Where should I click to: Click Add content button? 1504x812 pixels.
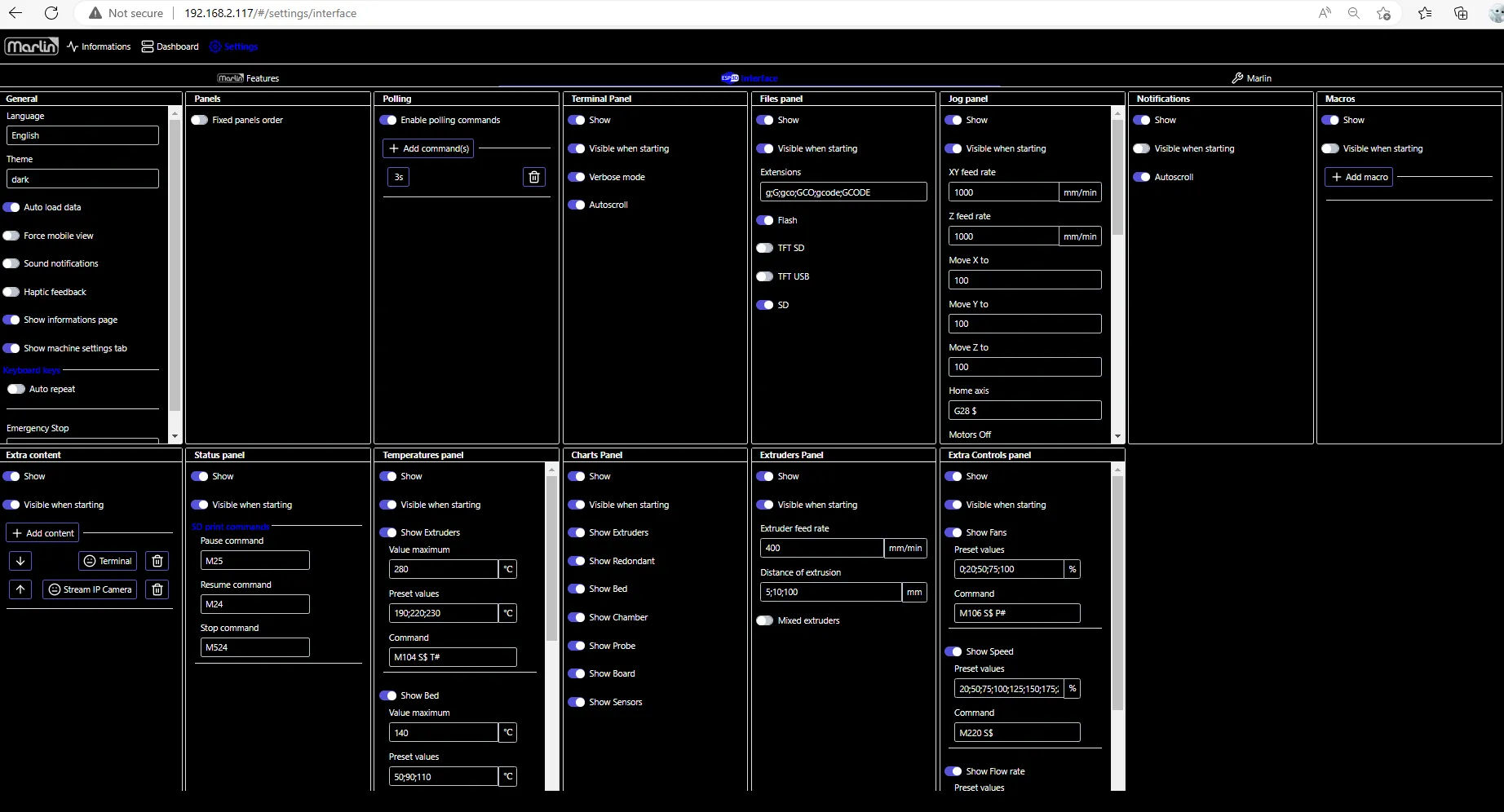click(x=42, y=533)
